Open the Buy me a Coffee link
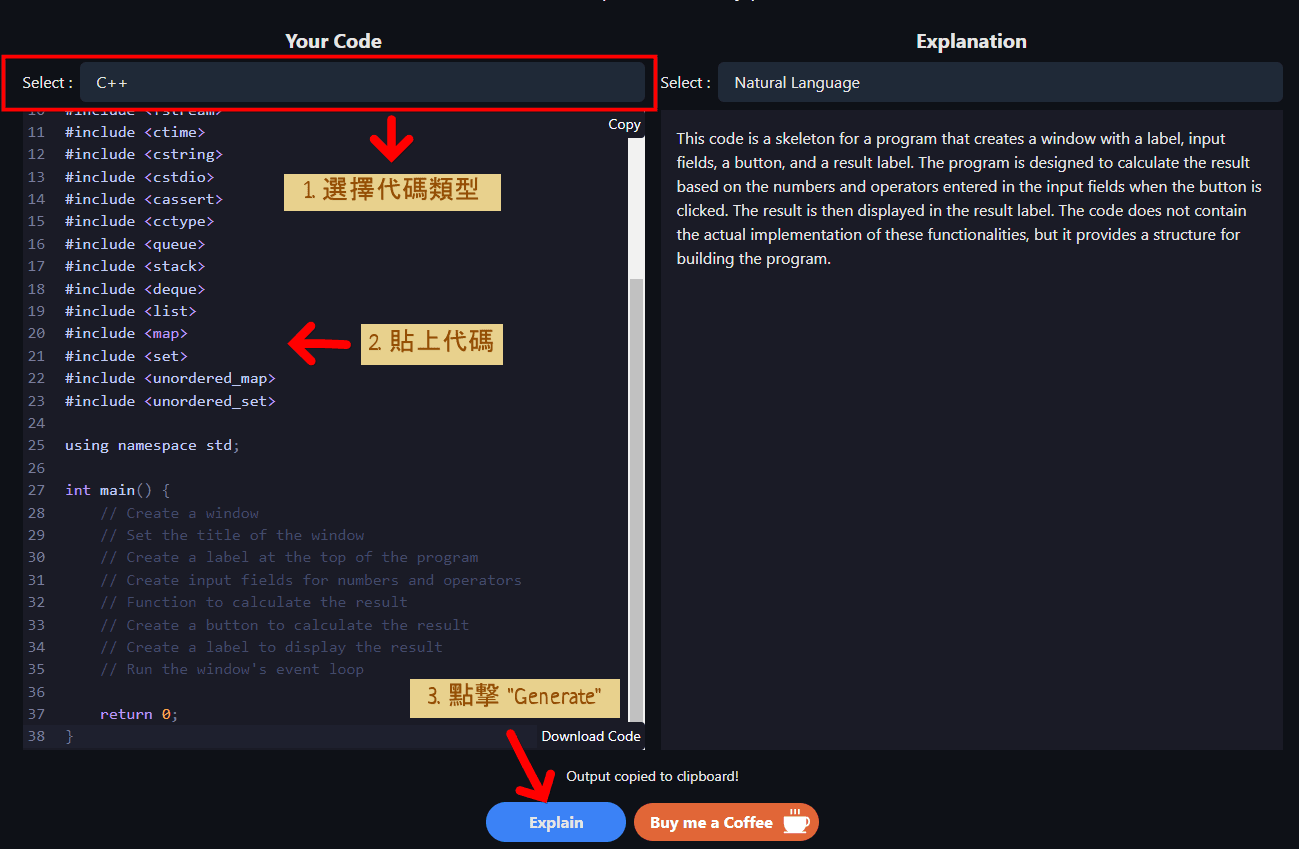The image size is (1299, 849). click(x=712, y=822)
